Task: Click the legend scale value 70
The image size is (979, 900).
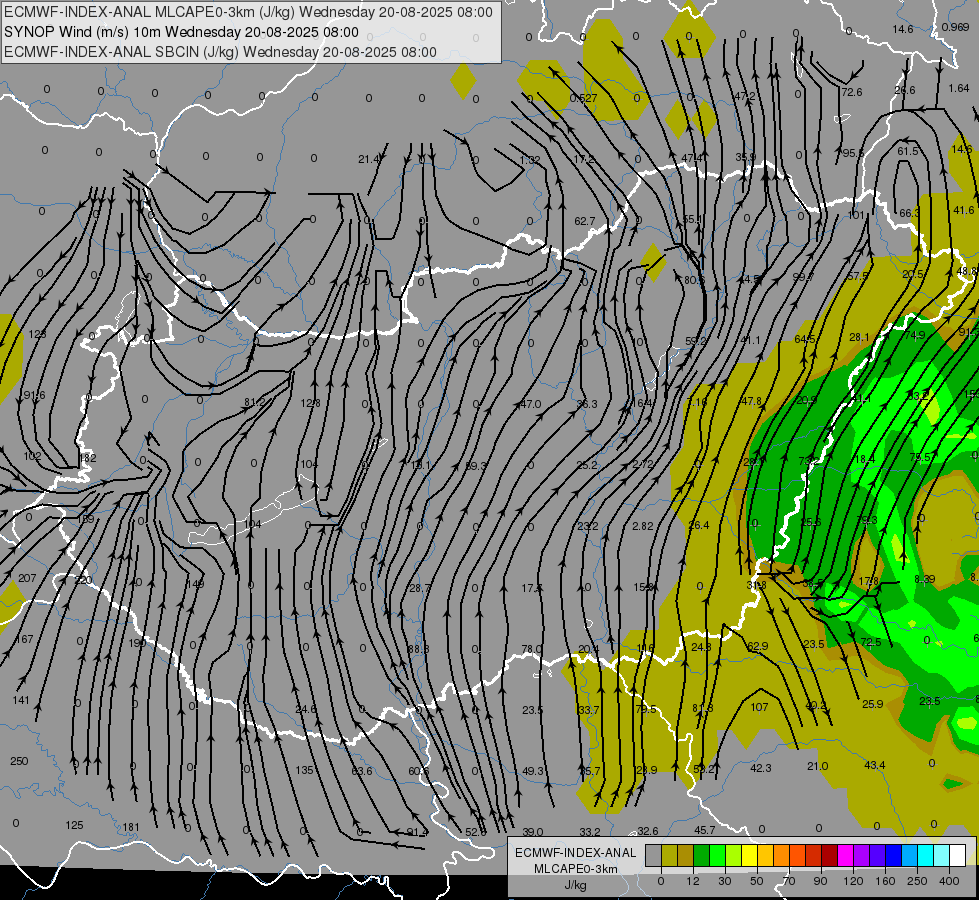Action: pos(789,881)
